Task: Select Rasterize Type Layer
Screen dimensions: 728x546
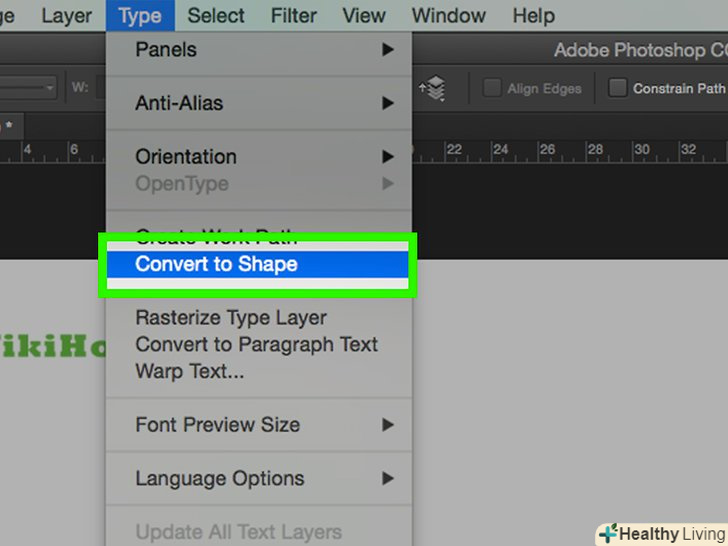Action: [231, 318]
